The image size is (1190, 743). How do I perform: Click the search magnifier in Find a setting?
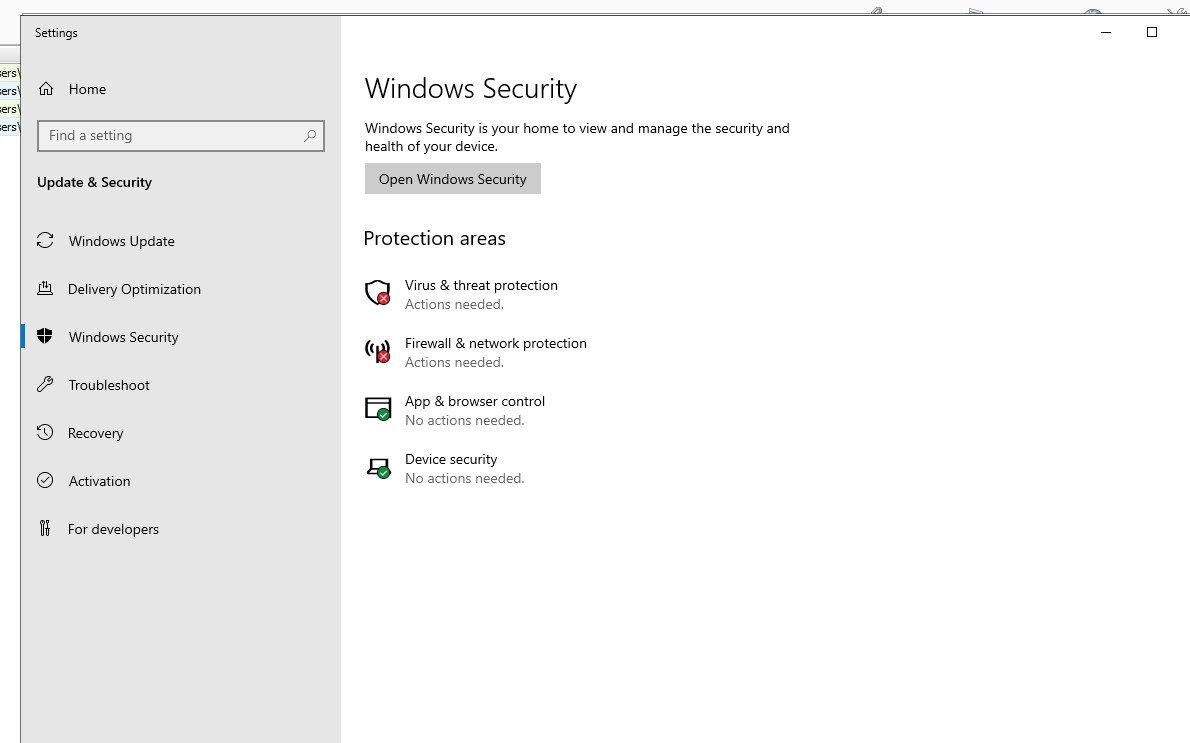pyautogui.click(x=310, y=136)
